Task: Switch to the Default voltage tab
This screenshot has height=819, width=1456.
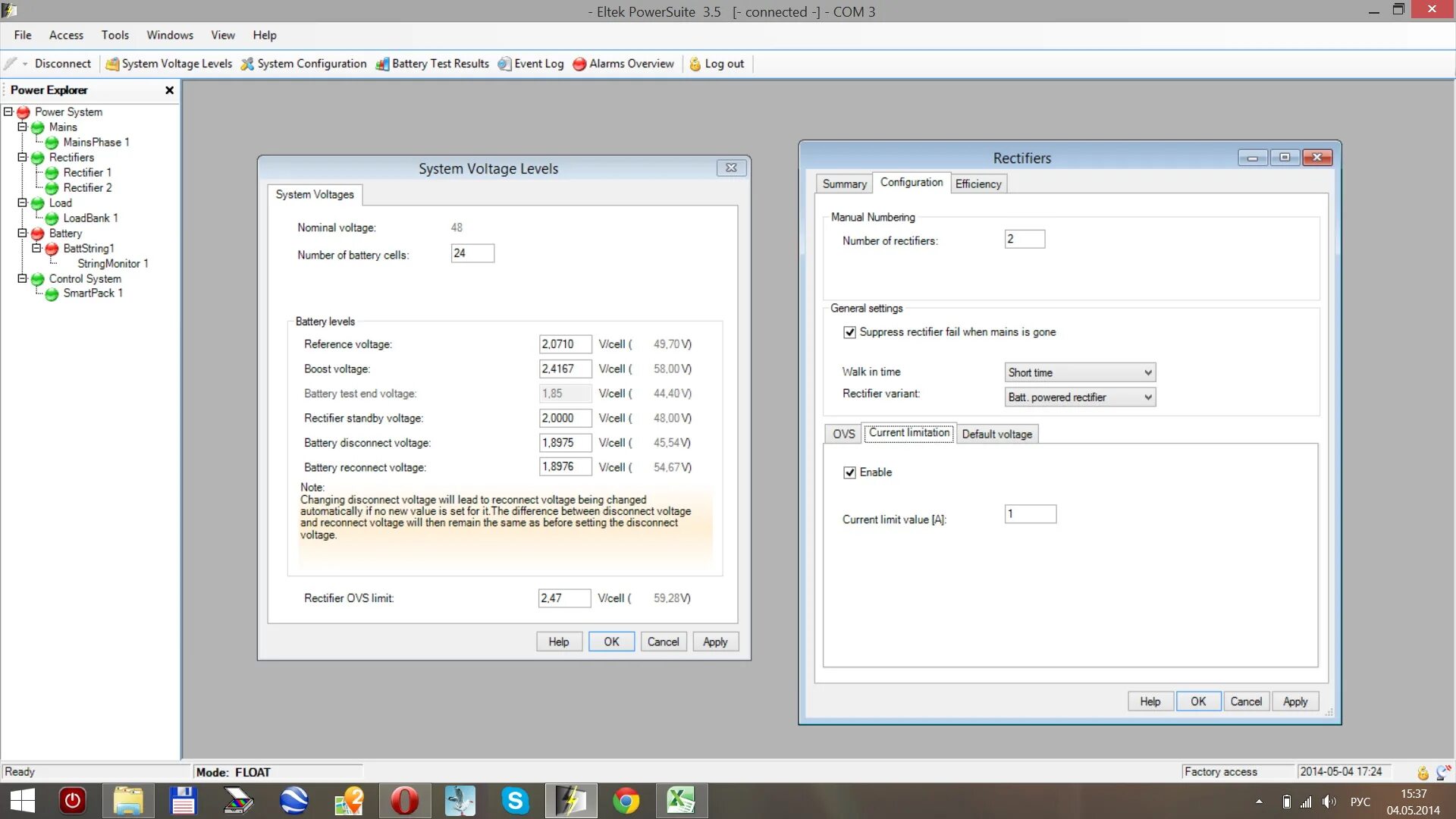Action: point(996,434)
